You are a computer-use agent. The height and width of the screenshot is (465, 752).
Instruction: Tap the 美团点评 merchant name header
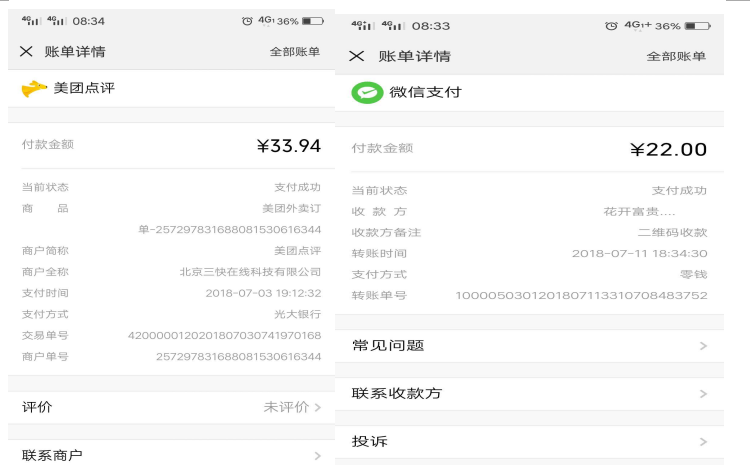[84, 88]
